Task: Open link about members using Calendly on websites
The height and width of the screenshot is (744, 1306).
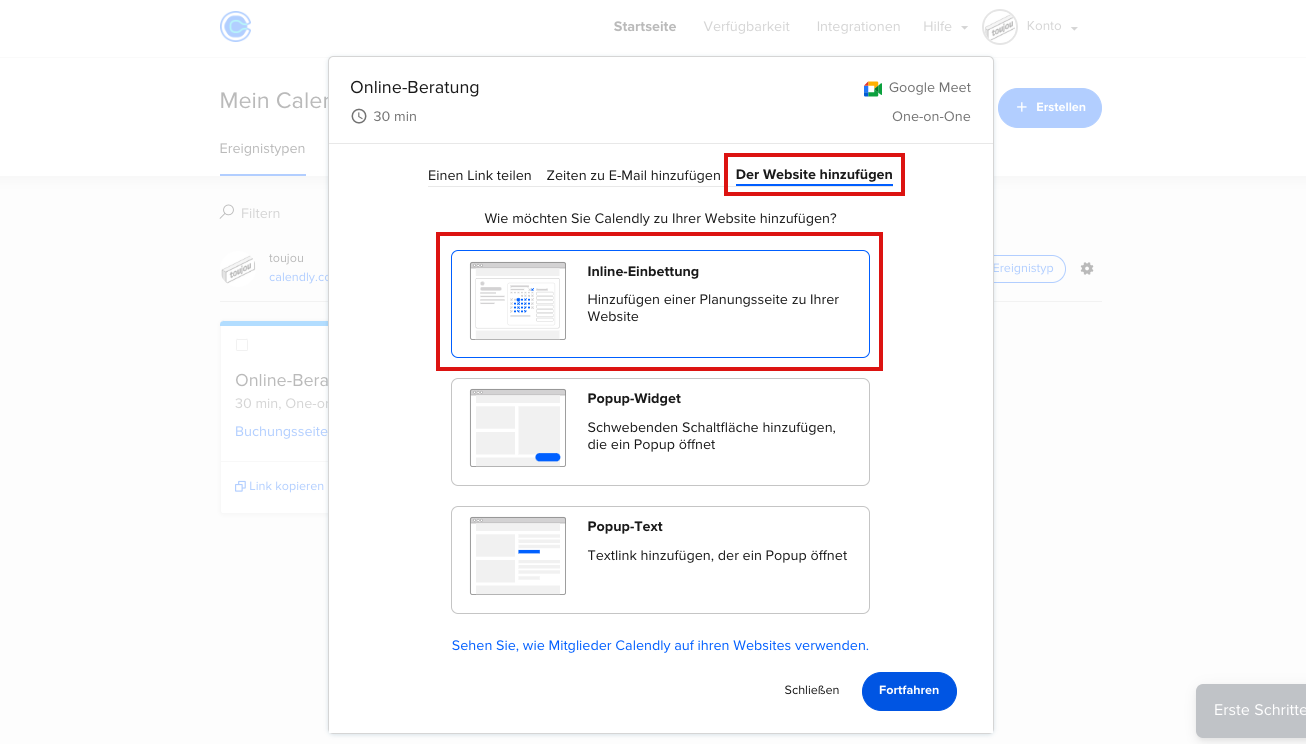Action: click(x=660, y=646)
